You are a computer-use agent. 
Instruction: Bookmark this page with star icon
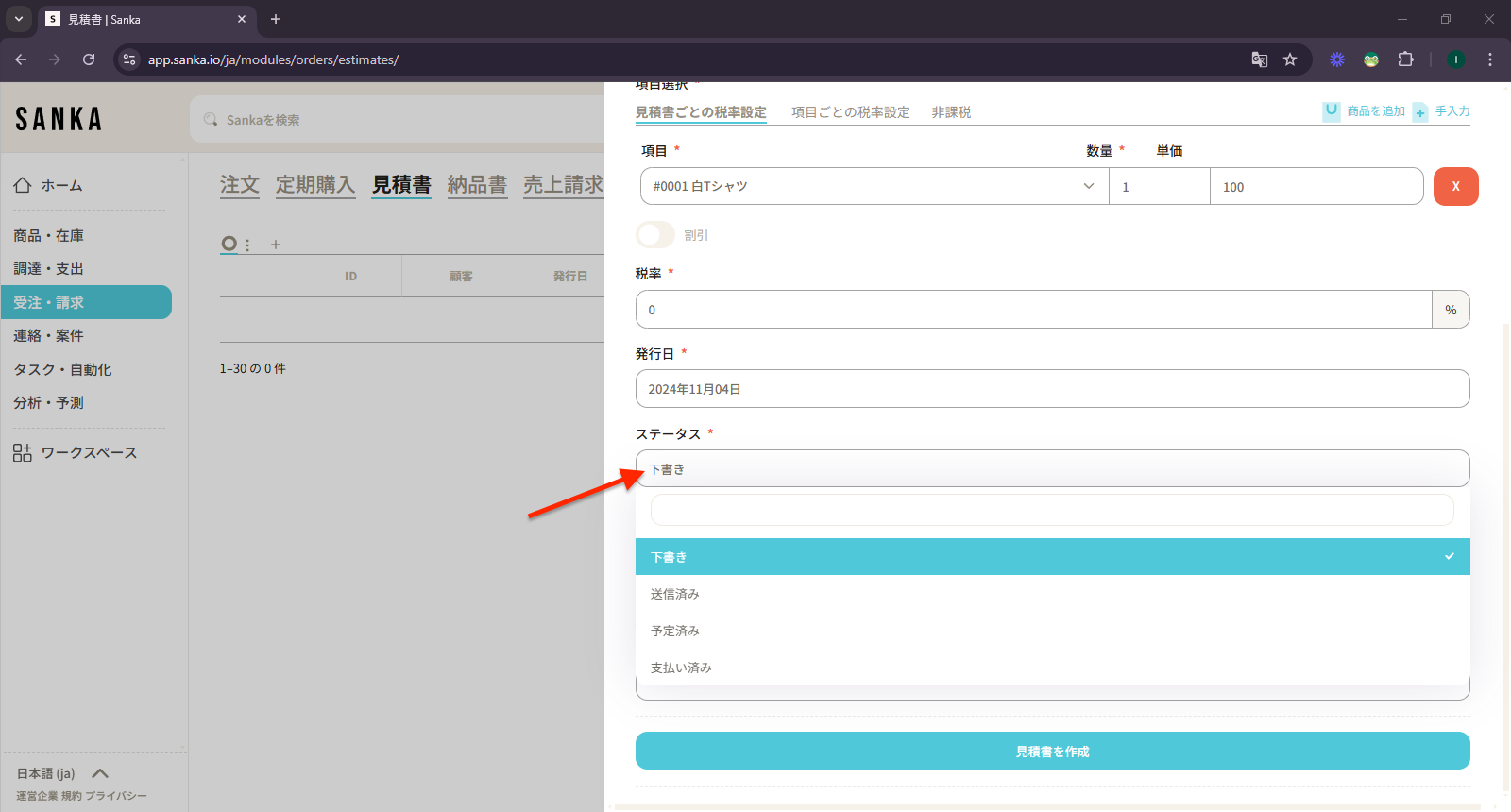(x=1290, y=59)
